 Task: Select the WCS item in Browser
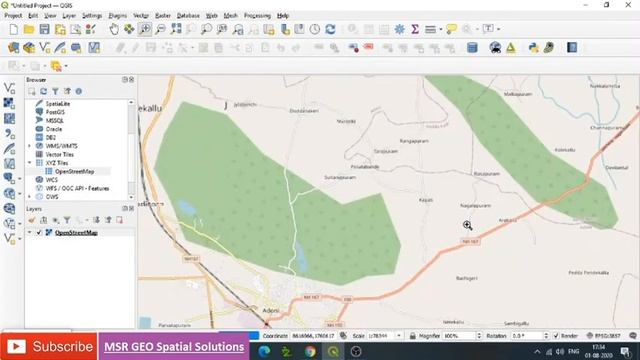pyautogui.click(x=51, y=180)
